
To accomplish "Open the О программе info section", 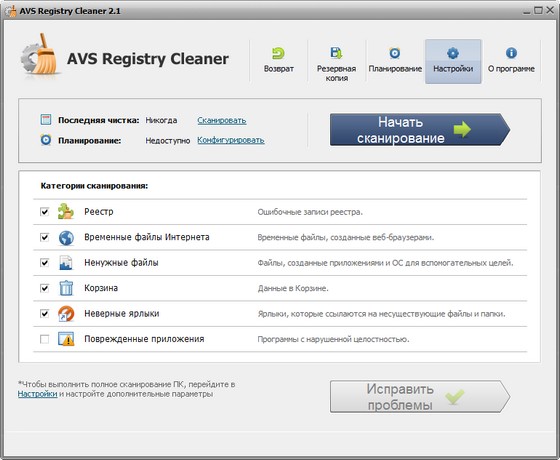I will pyautogui.click(x=511, y=61).
